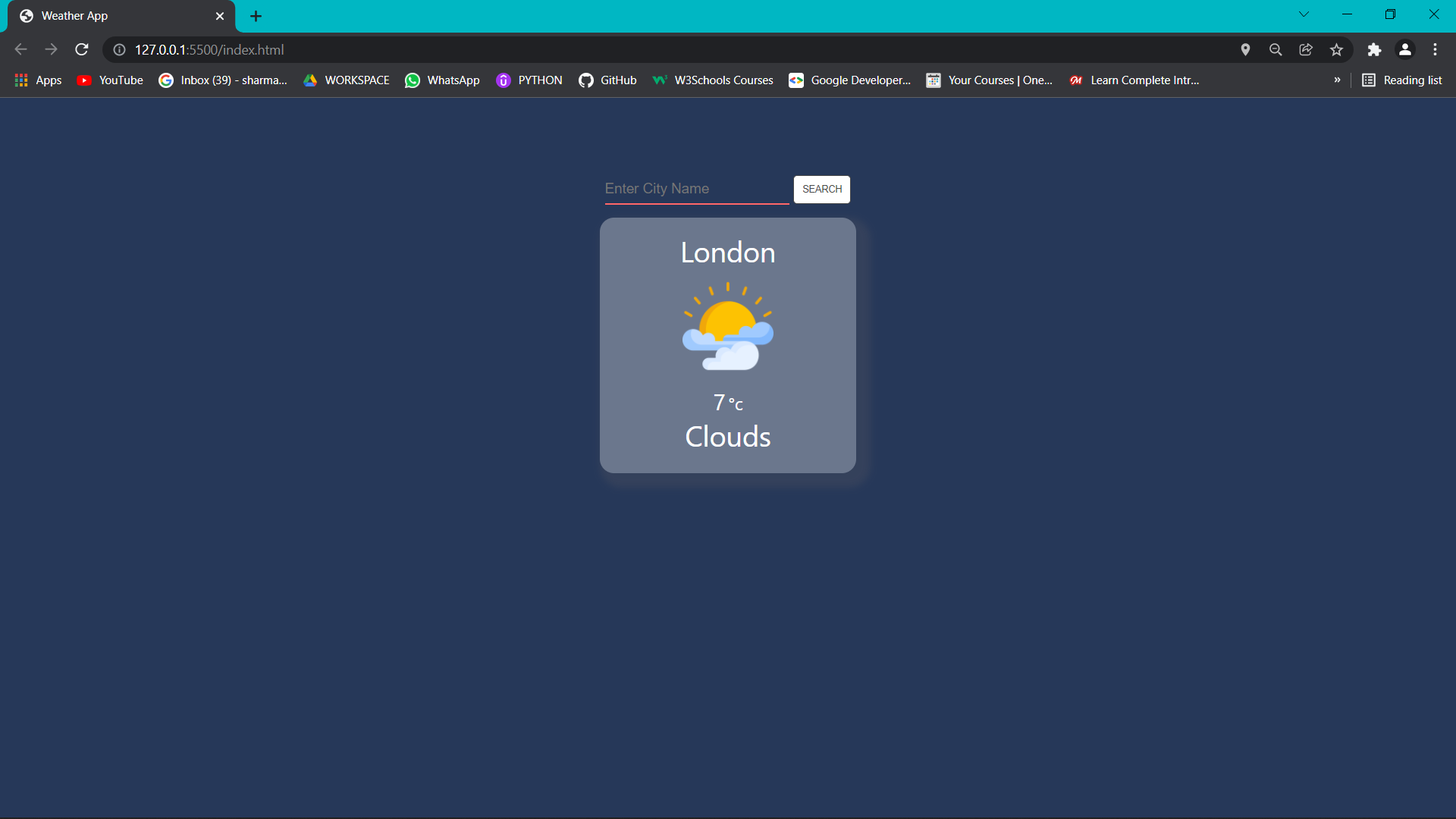Focus the Enter City Name input field

tap(695, 189)
